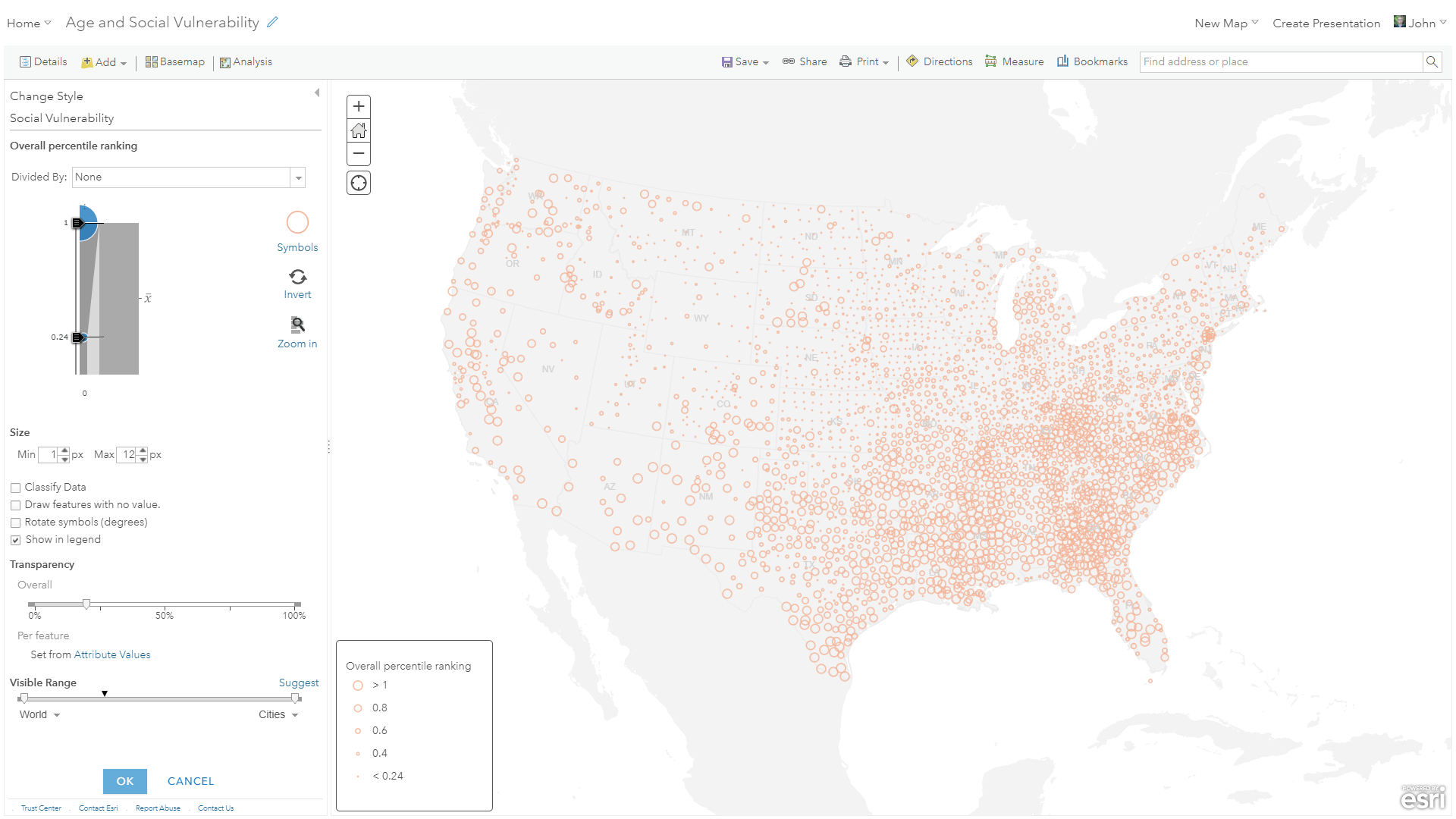The width and height of the screenshot is (1456, 819).
Task: Expand the Divided By dropdown
Action: pos(298,177)
